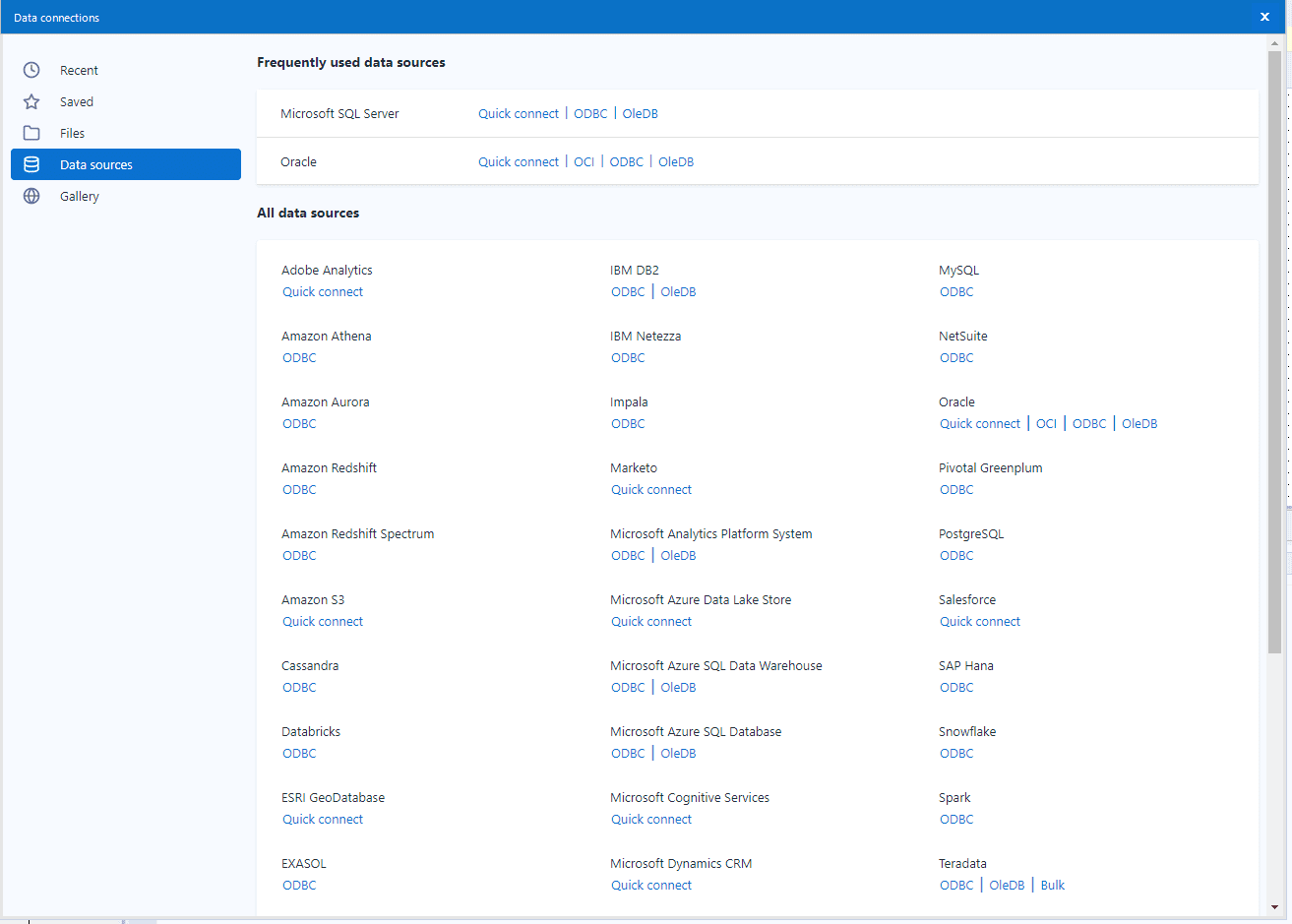Click the star icon beside Saved
The width and height of the screenshot is (1292, 924).
point(31,101)
